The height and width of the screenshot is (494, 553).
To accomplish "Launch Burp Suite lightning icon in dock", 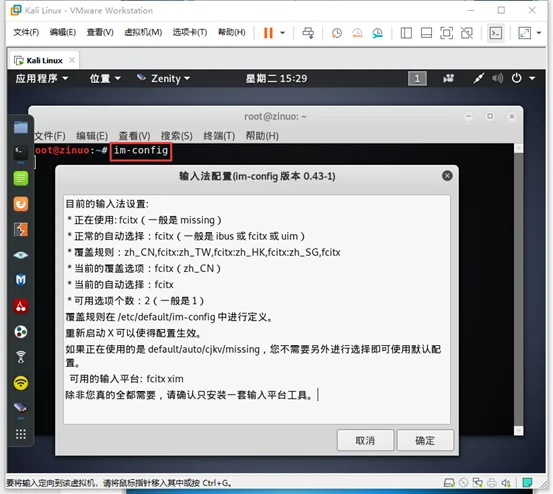I will pos(21,230).
